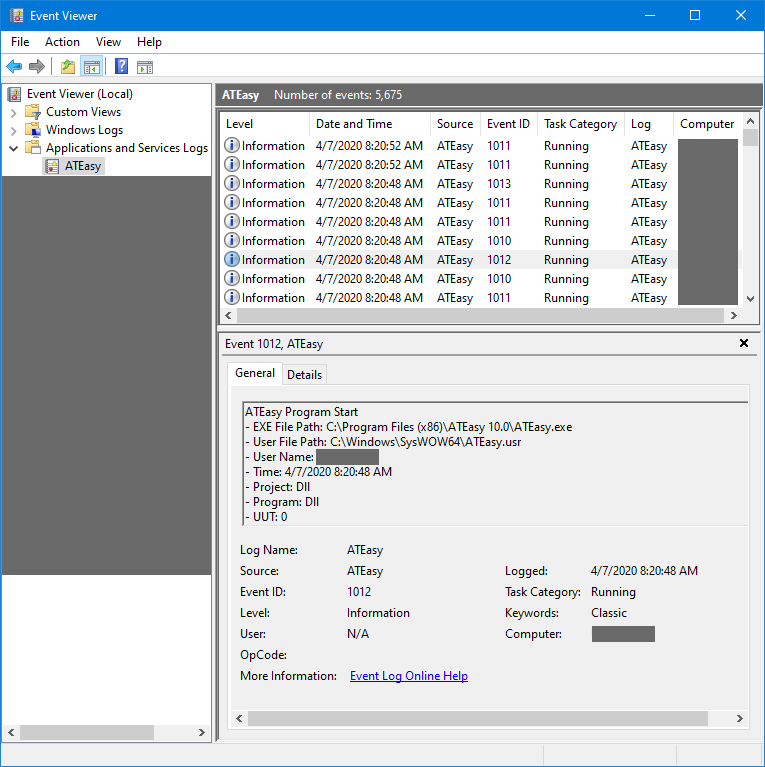This screenshot has width=765, height=767.
Task: Click the event list scroll down arrow
Action: coord(751,298)
